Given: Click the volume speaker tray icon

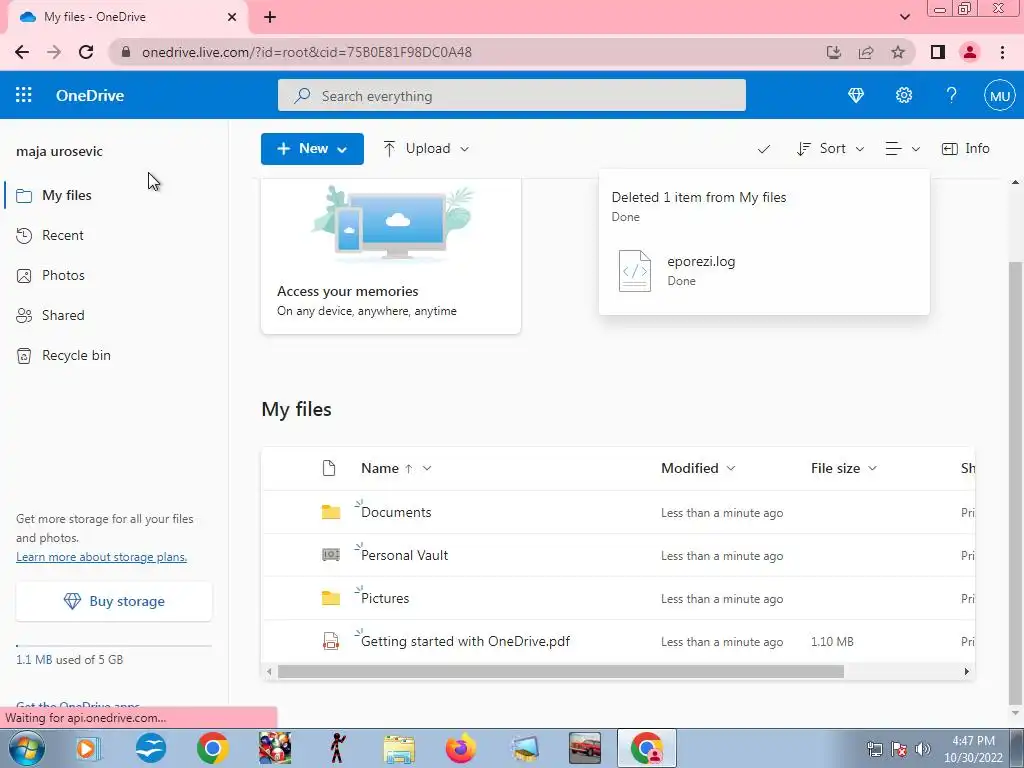Looking at the screenshot, I should pyautogui.click(x=922, y=749).
